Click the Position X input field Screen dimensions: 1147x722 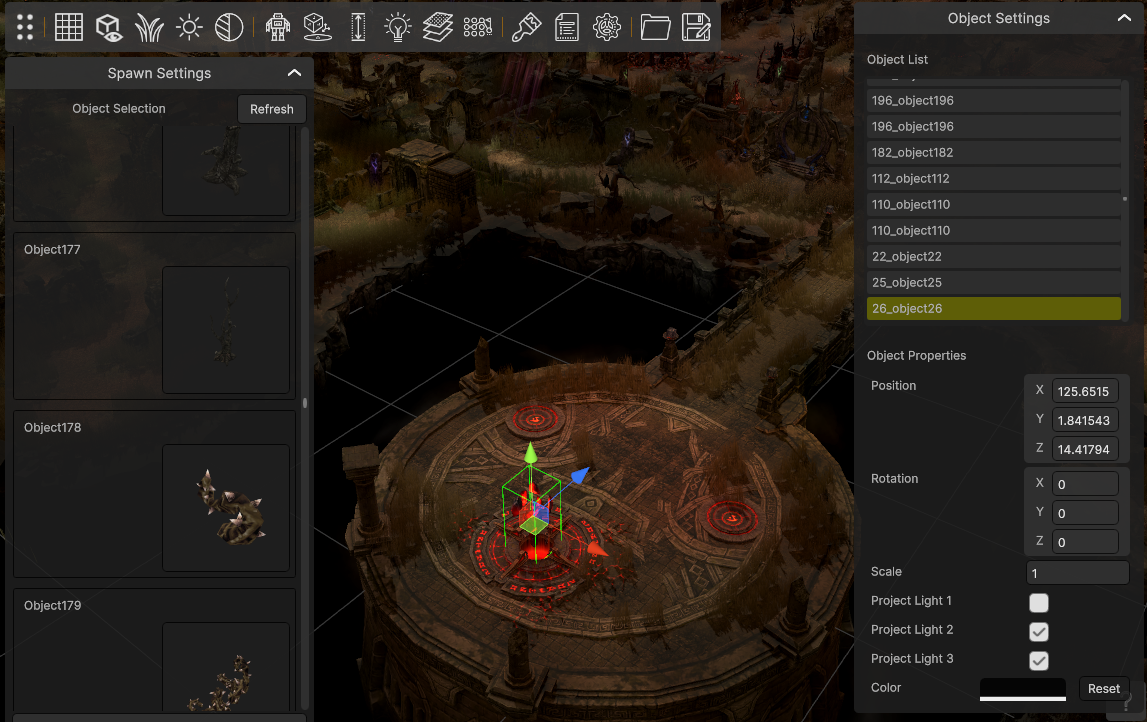pyautogui.click(x=1085, y=391)
